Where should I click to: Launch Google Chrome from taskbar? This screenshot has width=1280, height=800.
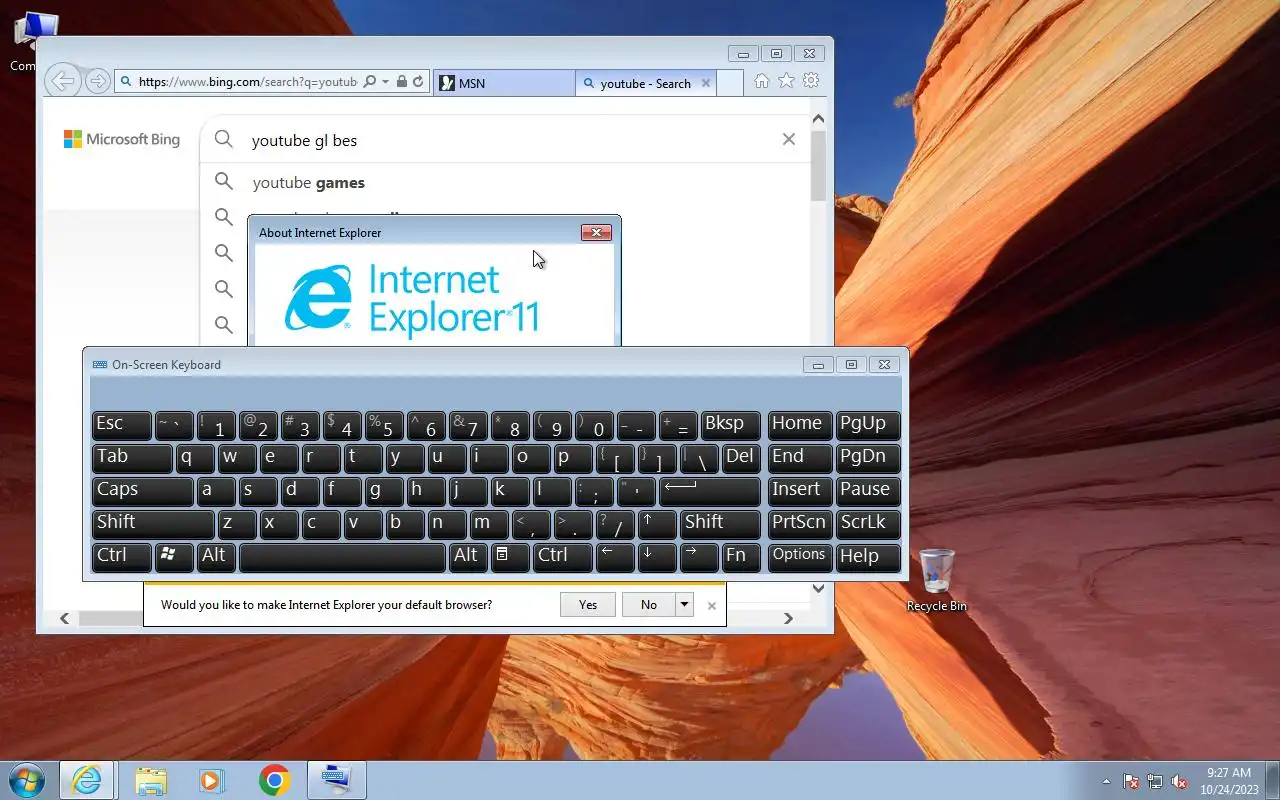274,780
